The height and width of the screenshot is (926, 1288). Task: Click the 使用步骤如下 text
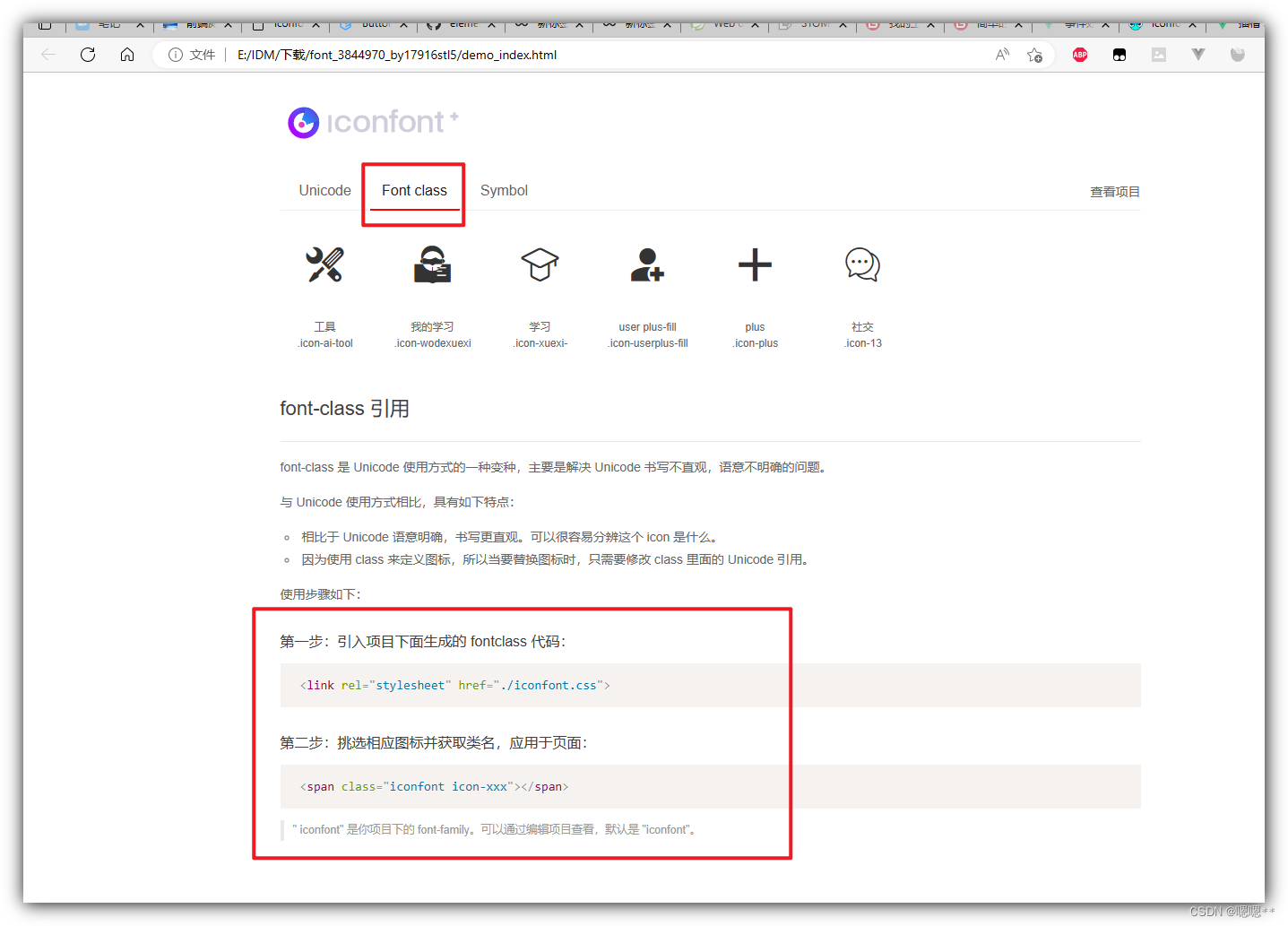(320, 594)
